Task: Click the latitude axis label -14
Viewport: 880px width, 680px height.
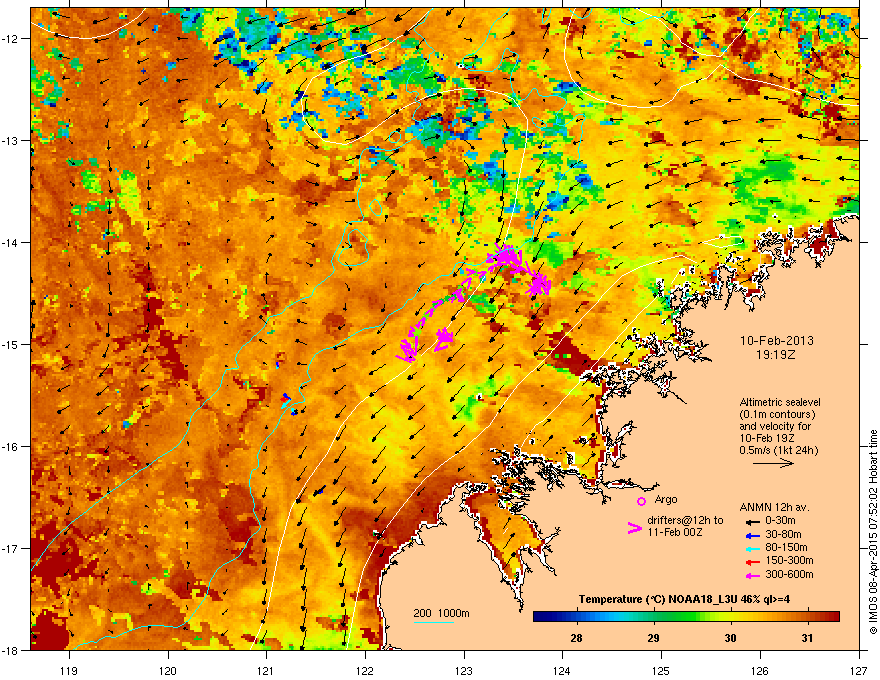Action: 10,243
